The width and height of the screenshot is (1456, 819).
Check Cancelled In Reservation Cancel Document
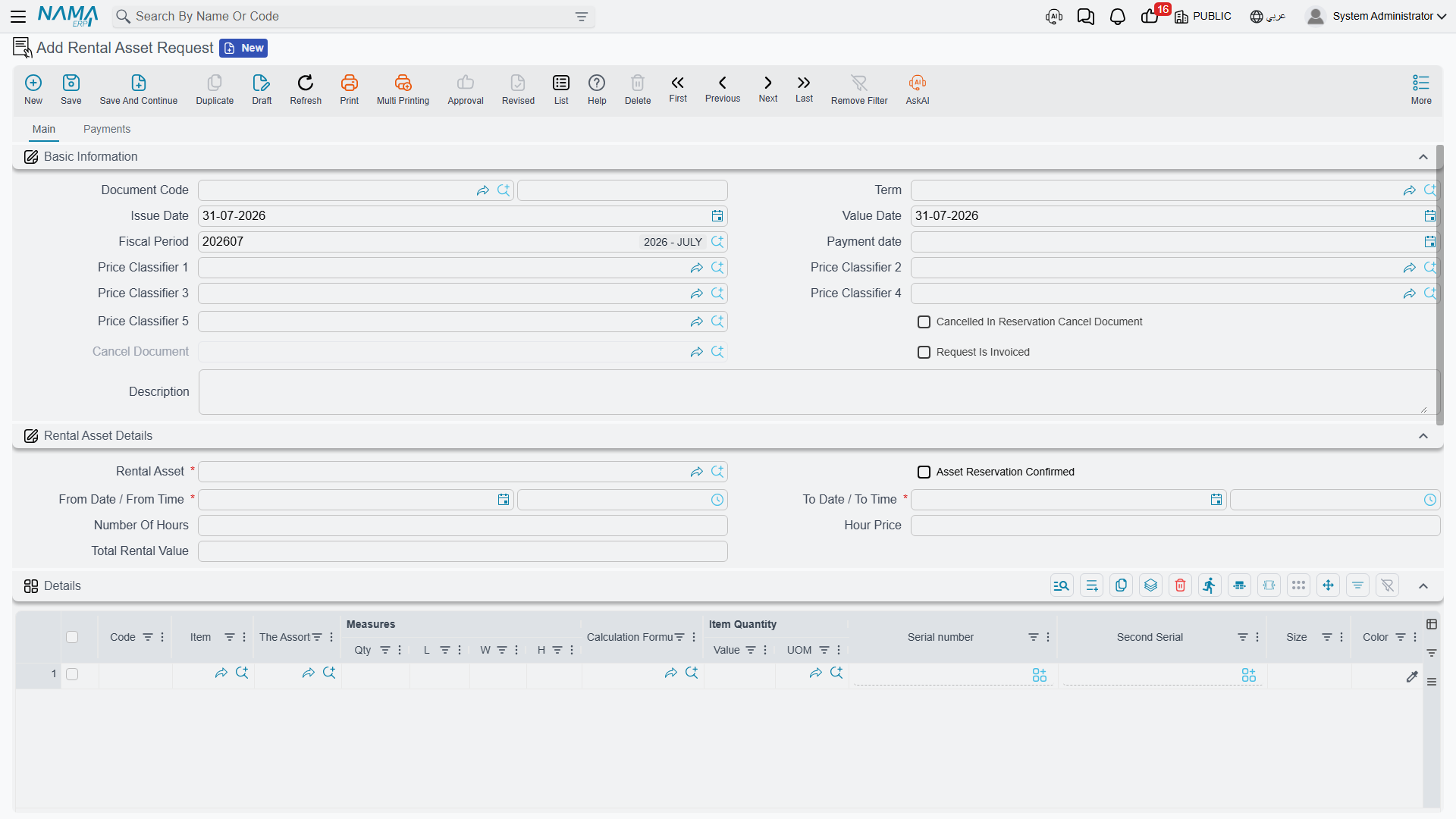click(x=924, y=322)
